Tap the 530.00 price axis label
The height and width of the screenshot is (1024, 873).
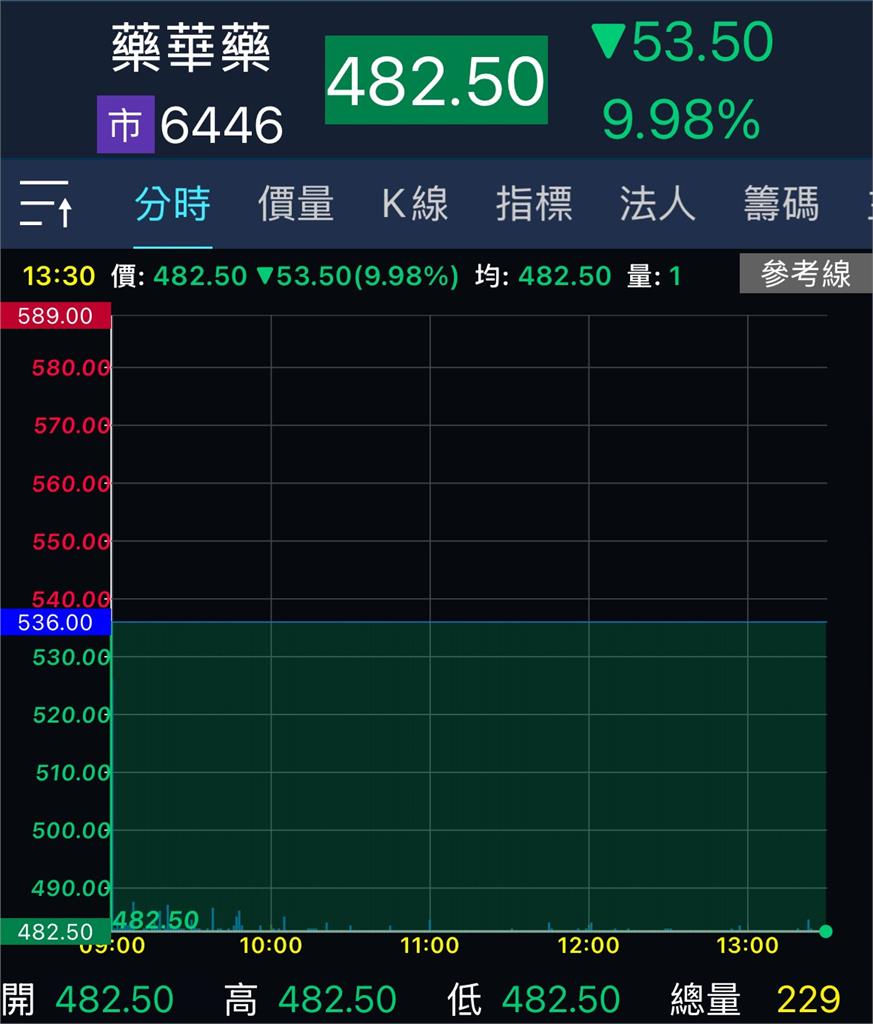coord(71,657)
